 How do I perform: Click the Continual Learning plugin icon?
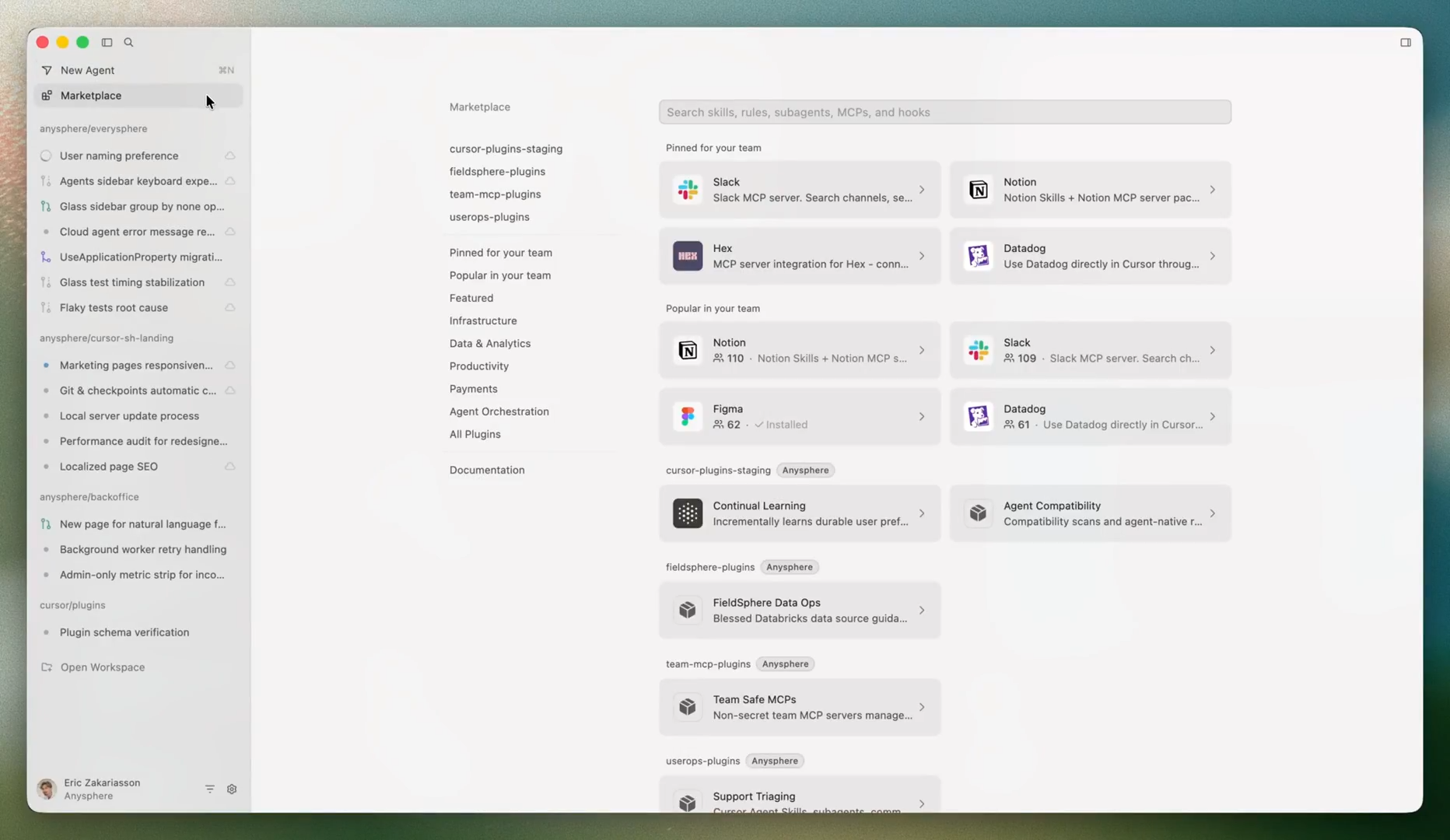688,513
